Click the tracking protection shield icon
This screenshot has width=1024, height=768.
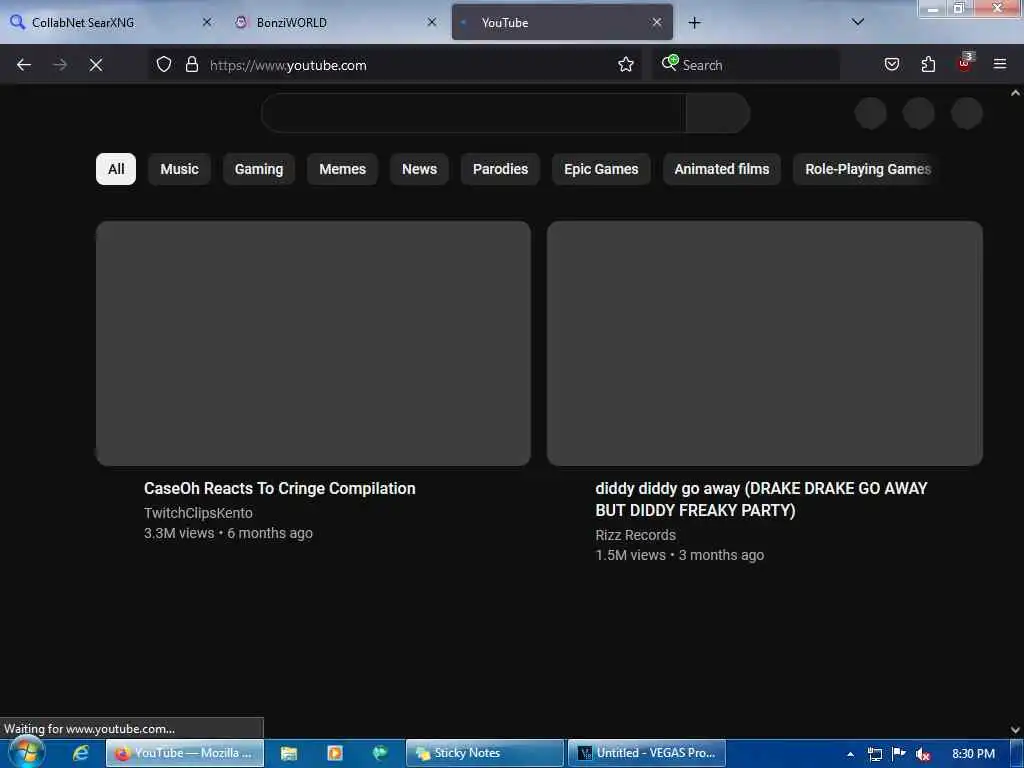pyautogui.click(x=164, y=64)
